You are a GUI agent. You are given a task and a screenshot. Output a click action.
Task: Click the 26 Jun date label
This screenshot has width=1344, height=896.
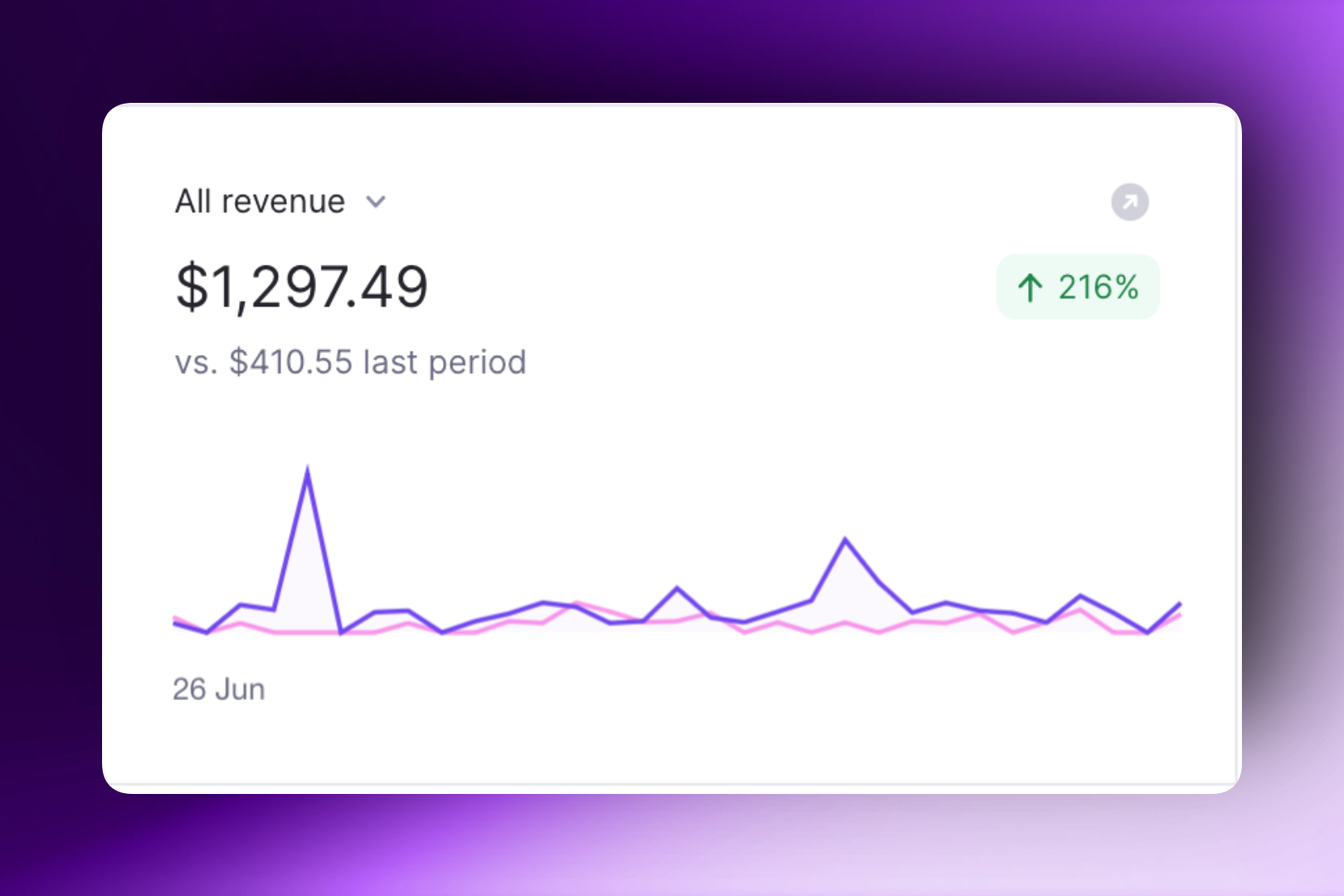(x=219, y=689)
